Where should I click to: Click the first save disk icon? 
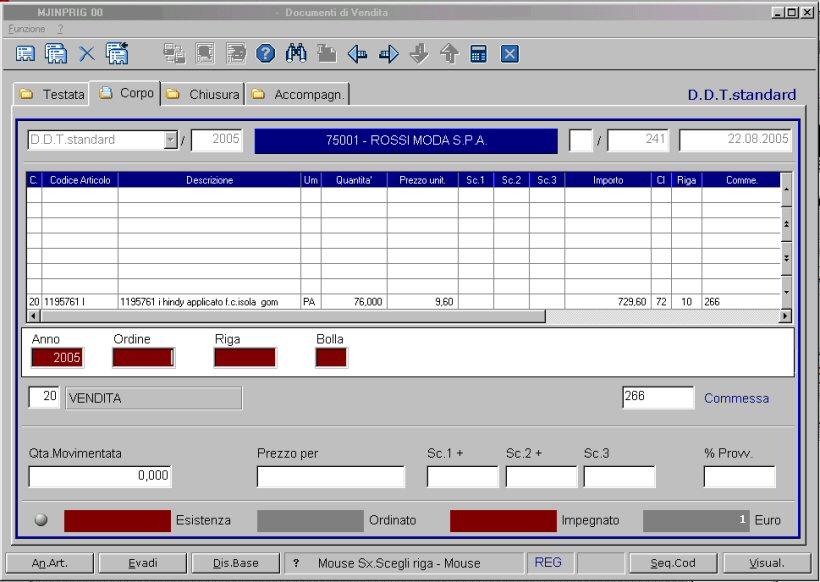click(25, 54)
